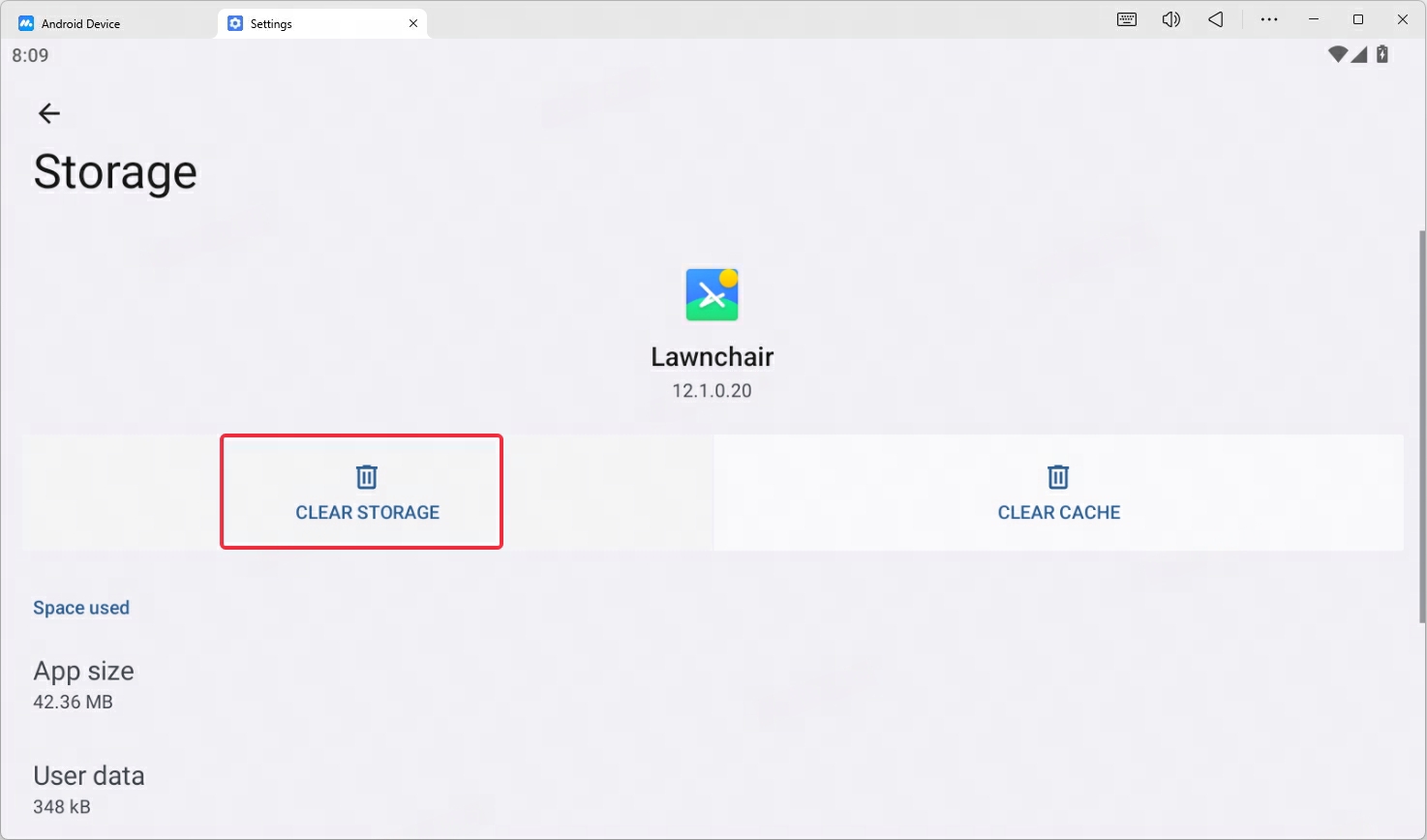Image resolution: width=1427 pixels, height=840 pixels.
Task: Click the battery status icon
Action: pyautogui.click(x=1382, y=54)
